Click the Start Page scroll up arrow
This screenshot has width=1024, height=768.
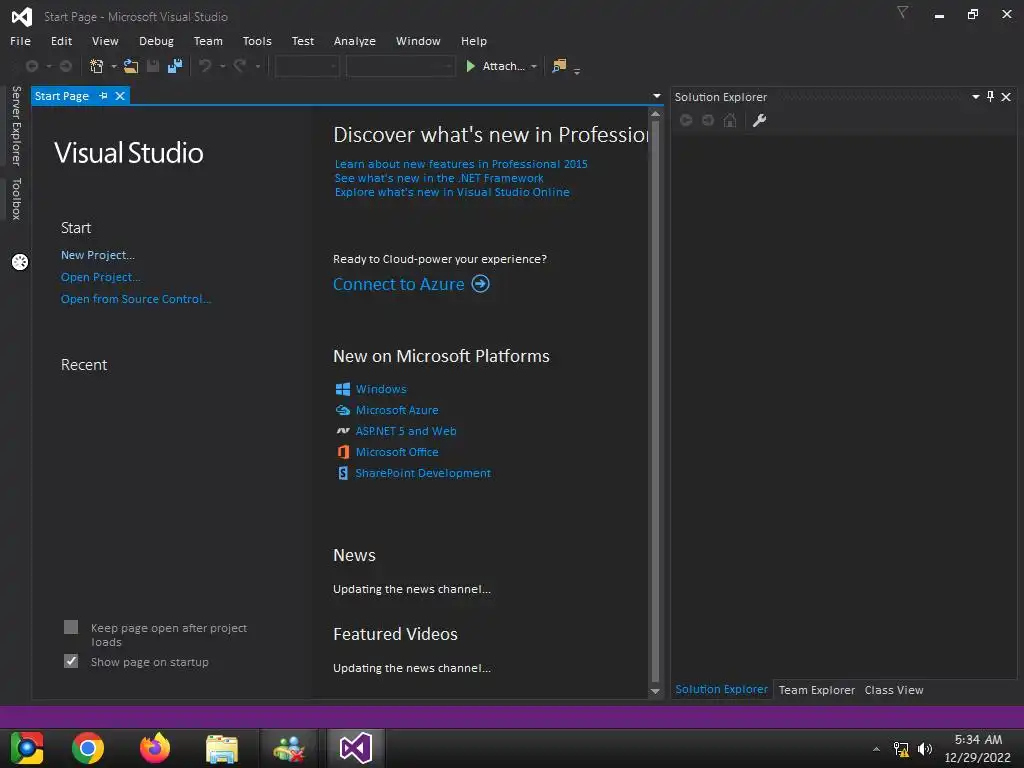pyautogui.click(x=656, y=114)
